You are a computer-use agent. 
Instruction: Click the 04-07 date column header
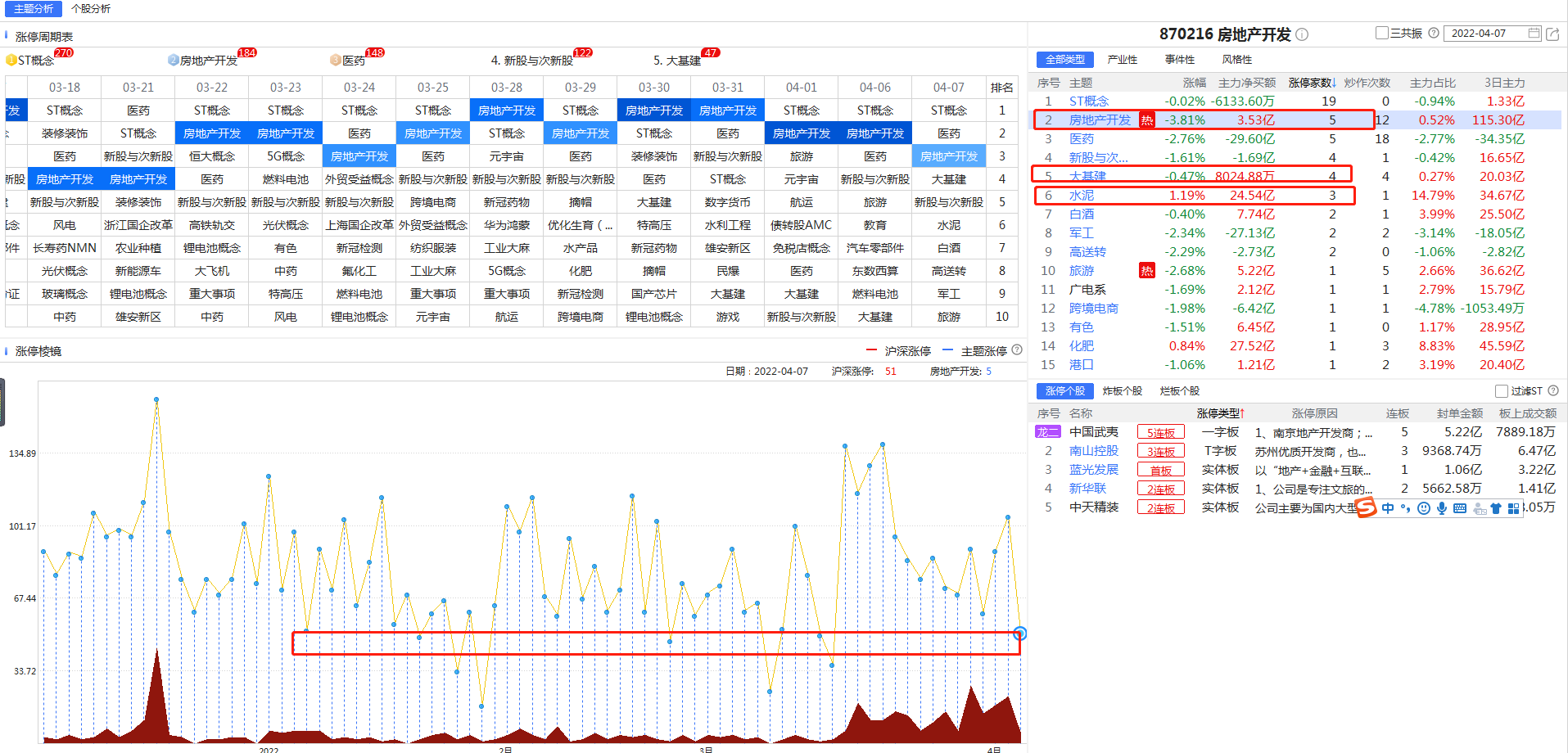[x=948, y=88]
